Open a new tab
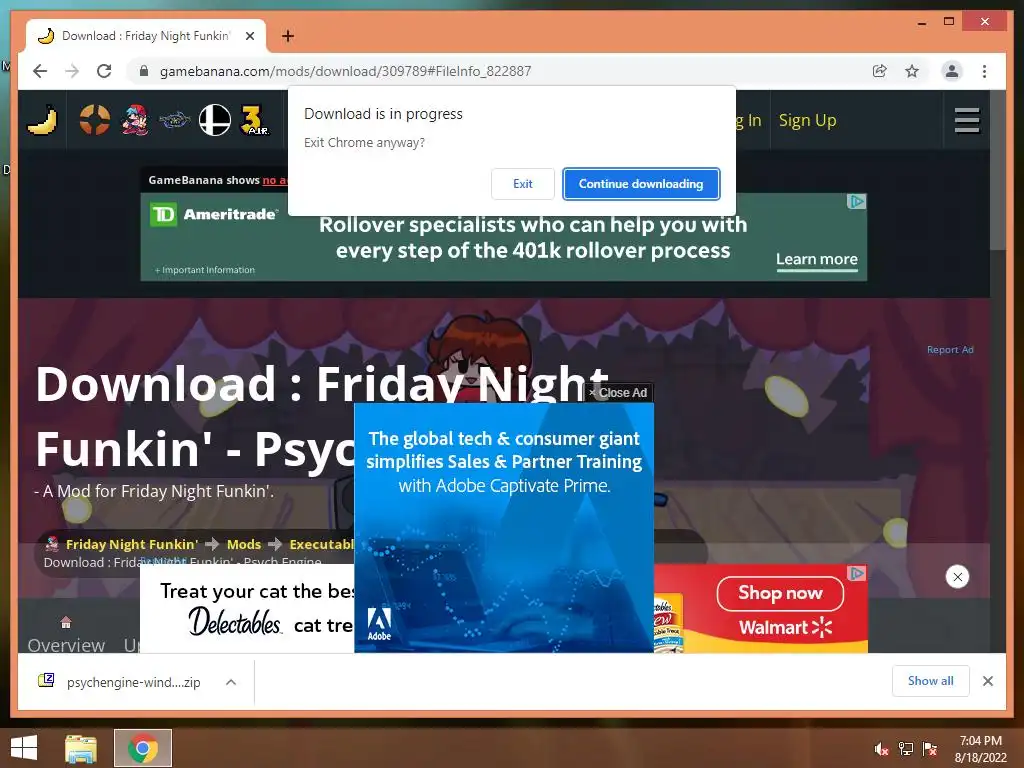The width and height of the screenshot is (1024, 768). tap(288, 36)
